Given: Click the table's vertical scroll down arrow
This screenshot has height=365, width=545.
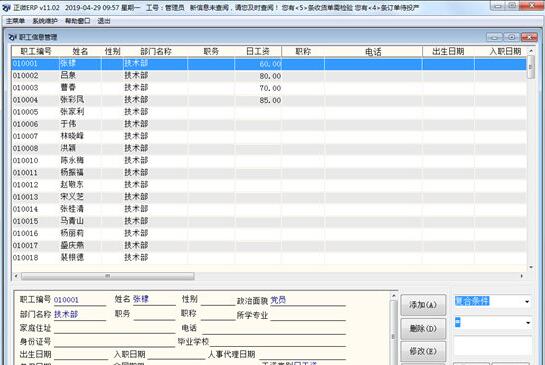Looking at the screenshot, I should (531, 267).
